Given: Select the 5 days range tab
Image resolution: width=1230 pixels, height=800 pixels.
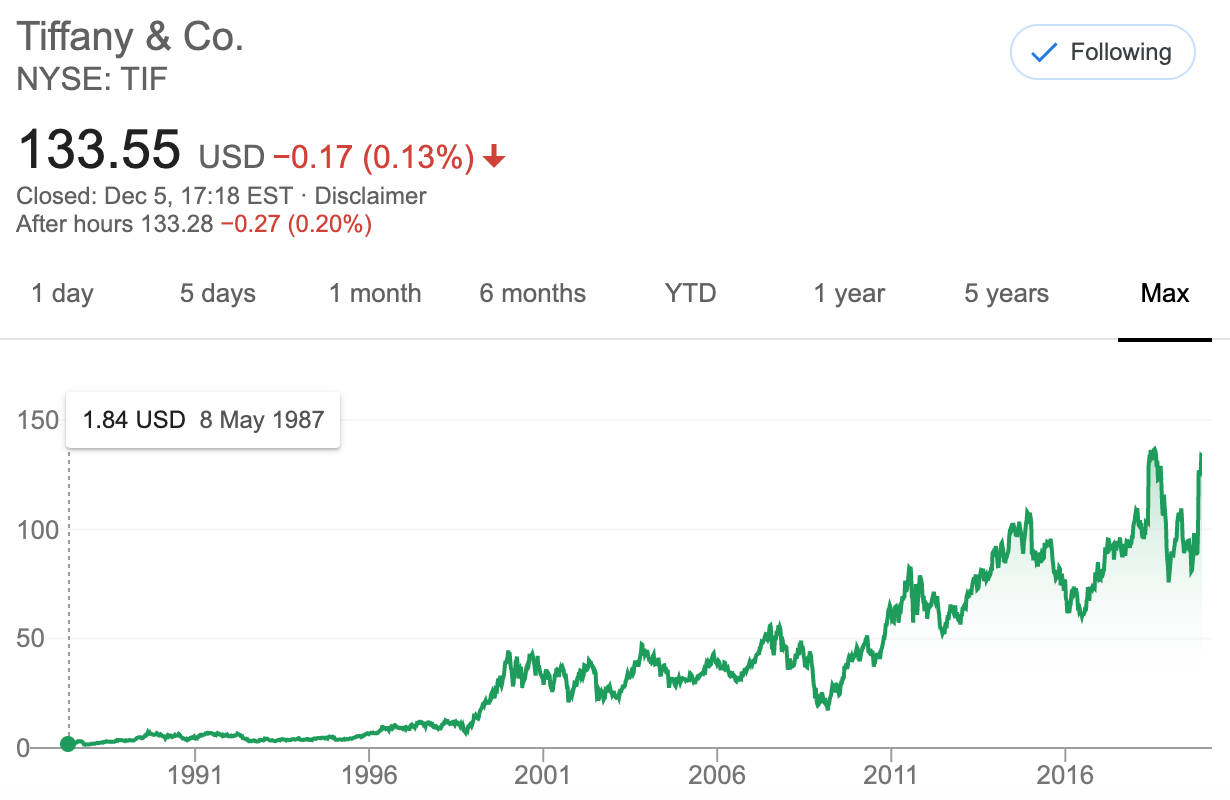Looking at the screenshot, I should [x=217, y=294].
